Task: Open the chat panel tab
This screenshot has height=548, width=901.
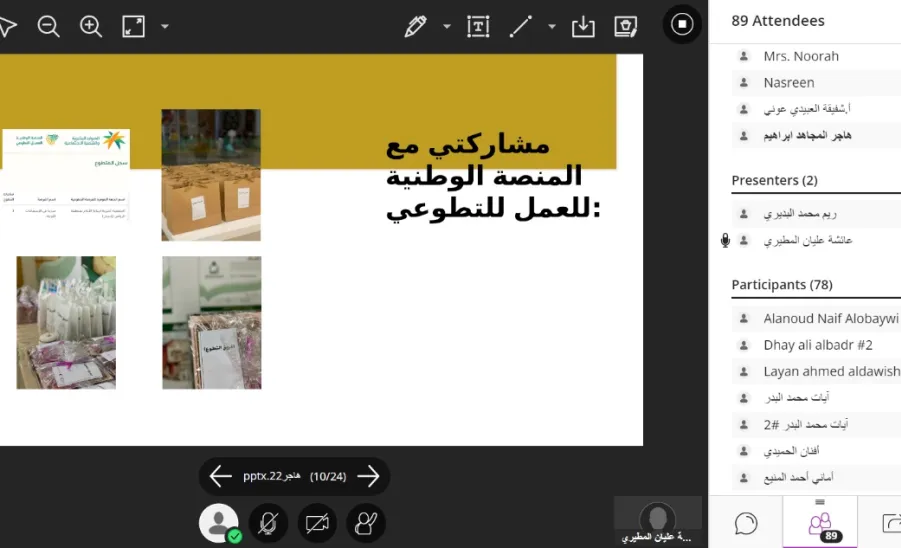Action: click(746, 523)
